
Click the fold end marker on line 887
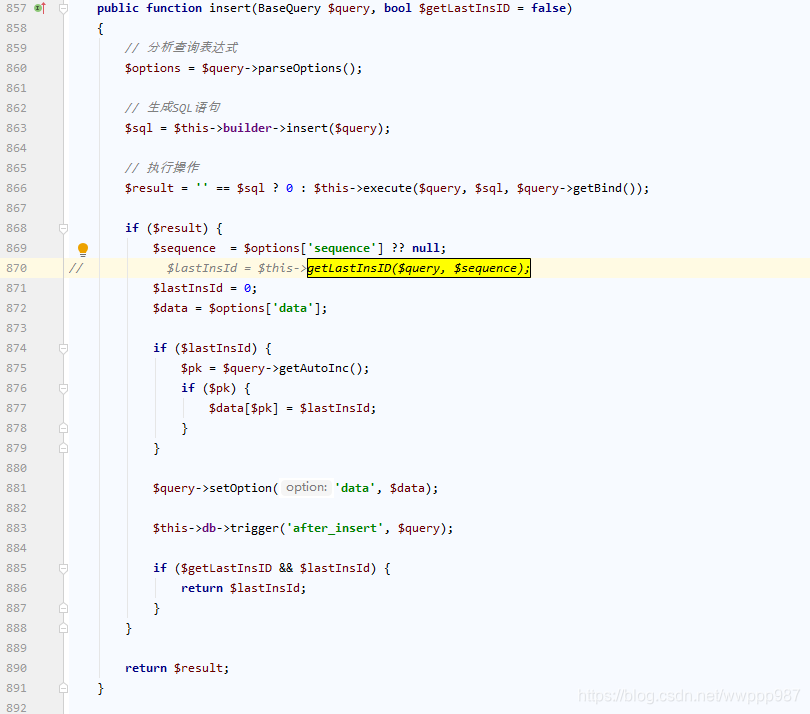click(64, 608)
